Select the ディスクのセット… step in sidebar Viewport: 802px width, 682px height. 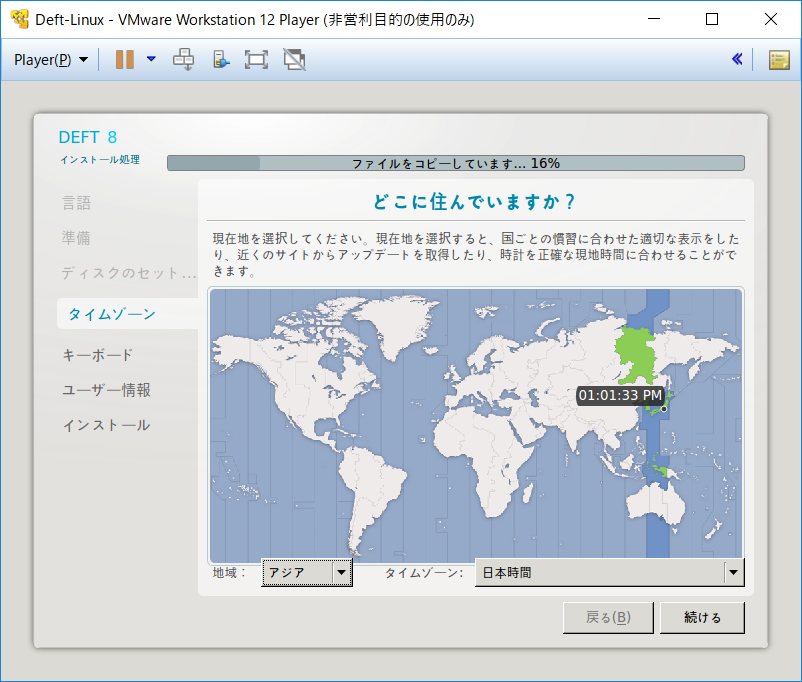129,273
